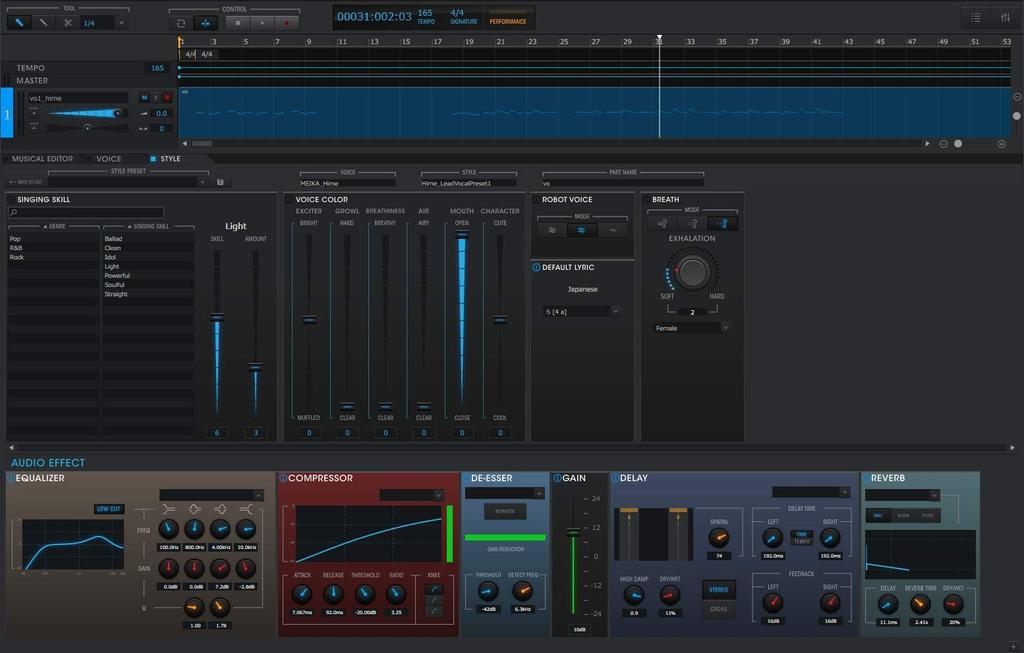Open the Reverb preset dropdown
The image size is (1024, 653).
click(903, 495)
